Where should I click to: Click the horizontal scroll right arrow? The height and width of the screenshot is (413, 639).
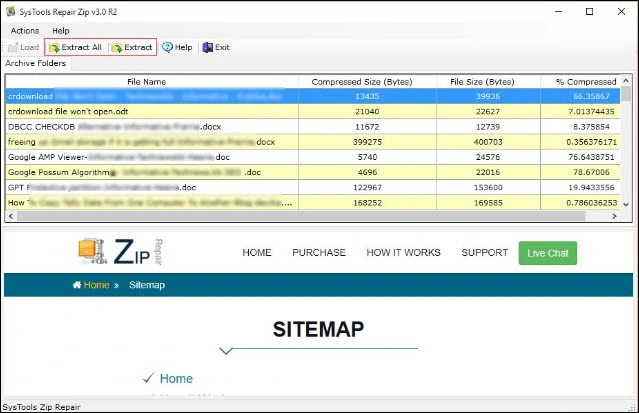615,216
